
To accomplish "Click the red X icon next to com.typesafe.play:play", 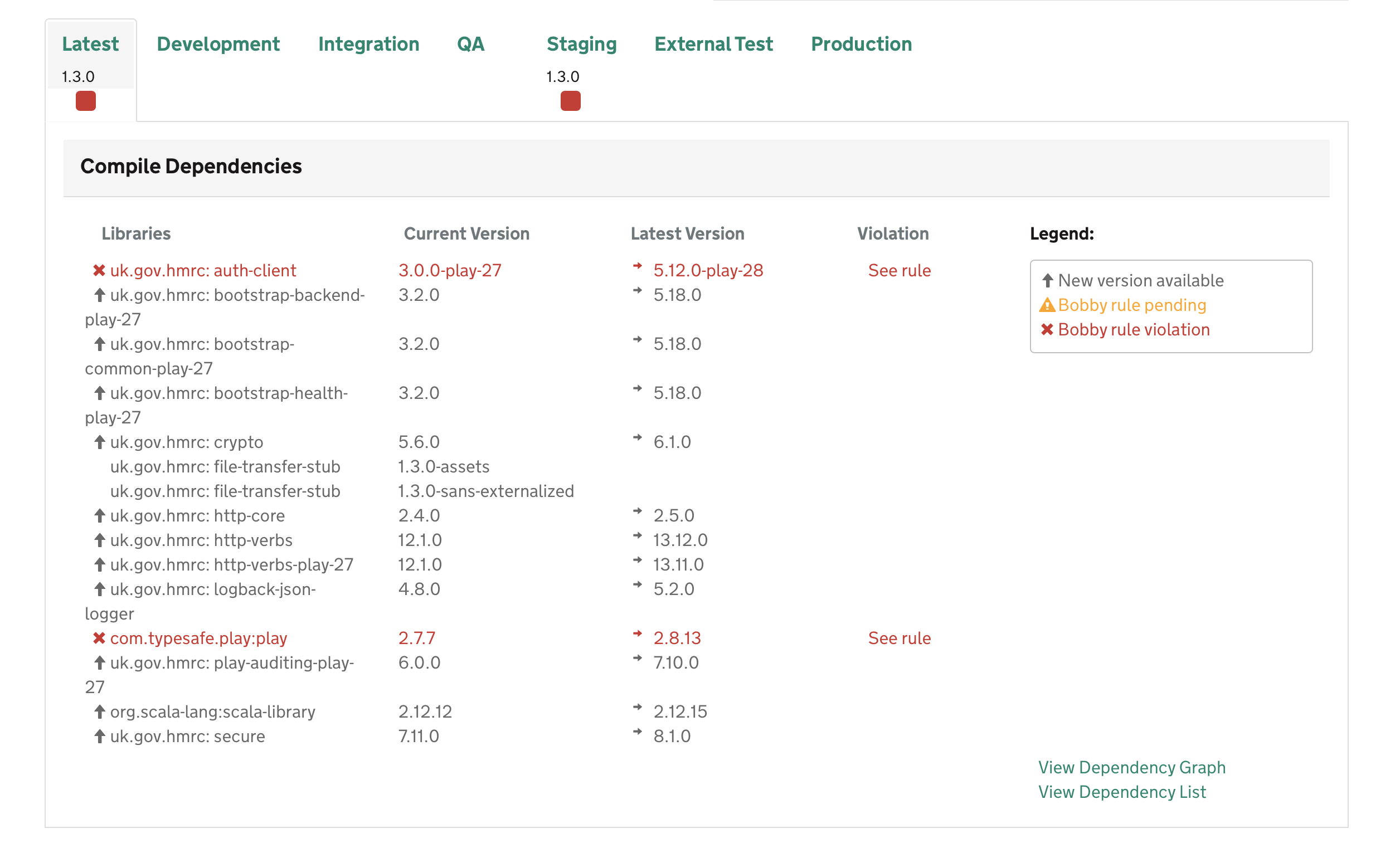I will pyautogui.click(x=99, y=638).
